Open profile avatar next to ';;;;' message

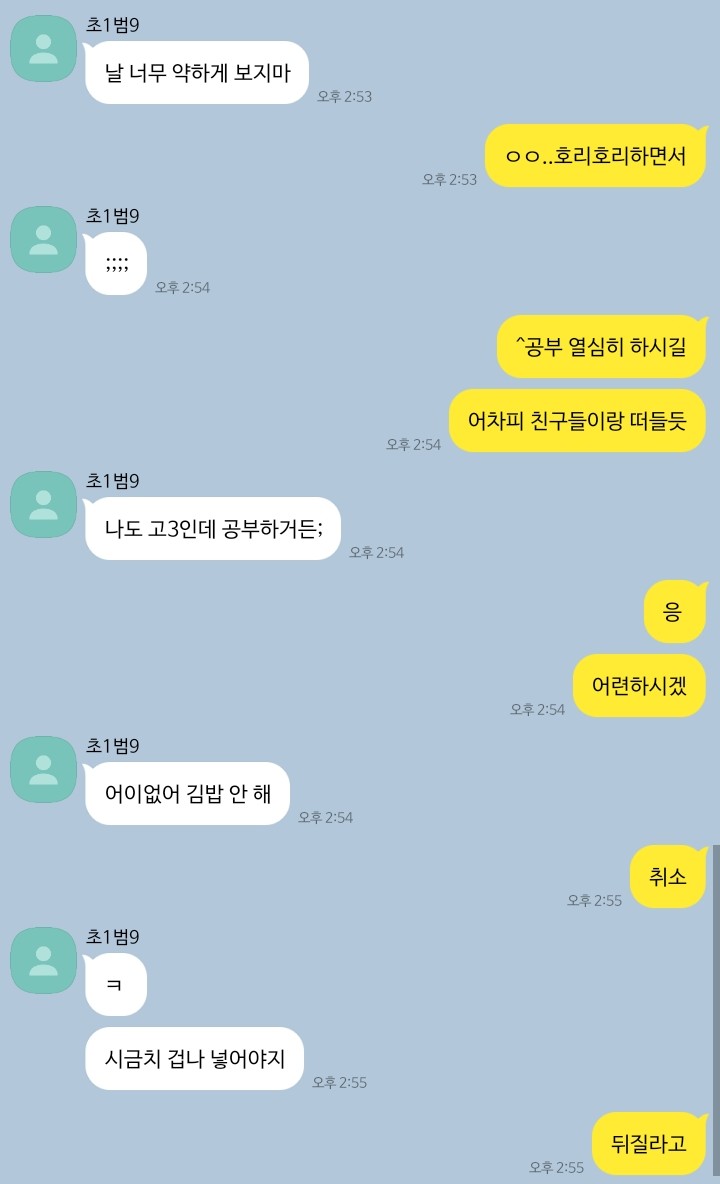pyautogui.click(x=43, y=239)
